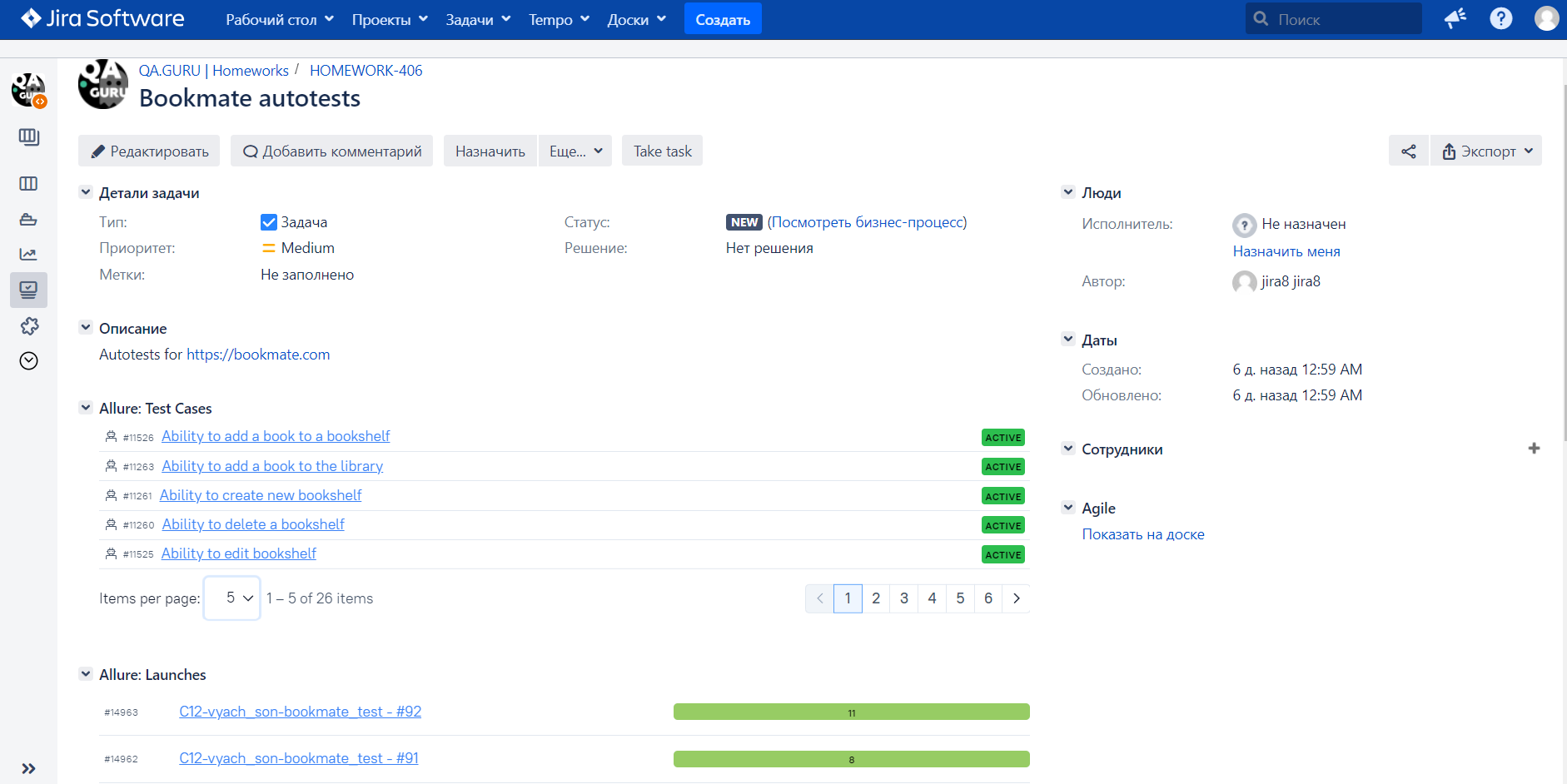Click the Редактировать button
Viewport: 1567px width, 784px height.
[149, 151]
